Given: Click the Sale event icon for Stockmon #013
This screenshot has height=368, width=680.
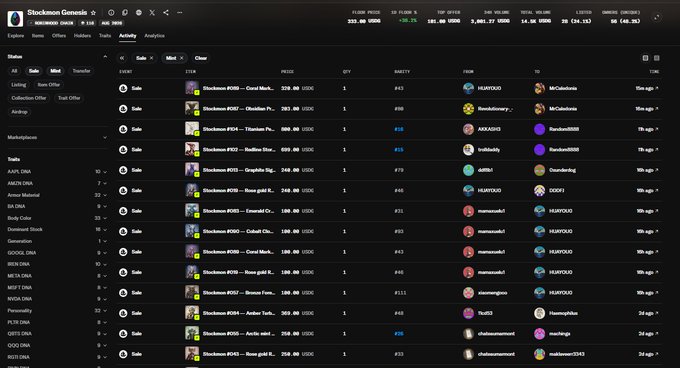Looking at the screenshot, I should pos(123,170).
